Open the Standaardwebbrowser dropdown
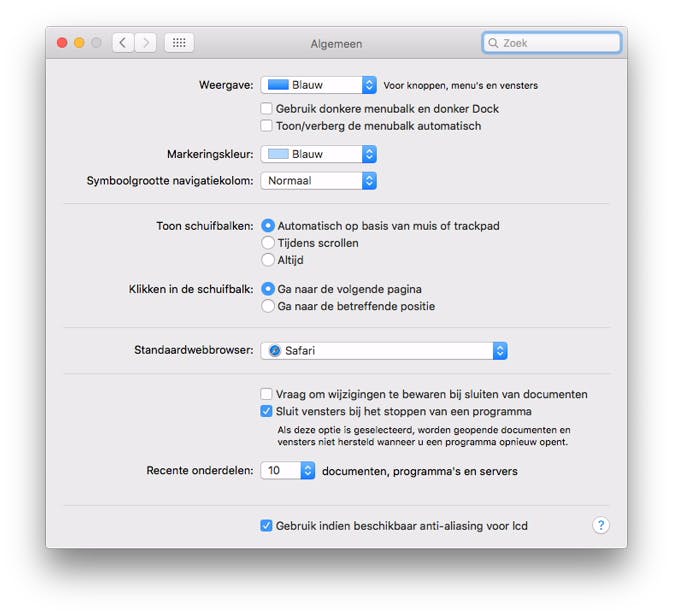674x616 pixels. pos(384,351)
